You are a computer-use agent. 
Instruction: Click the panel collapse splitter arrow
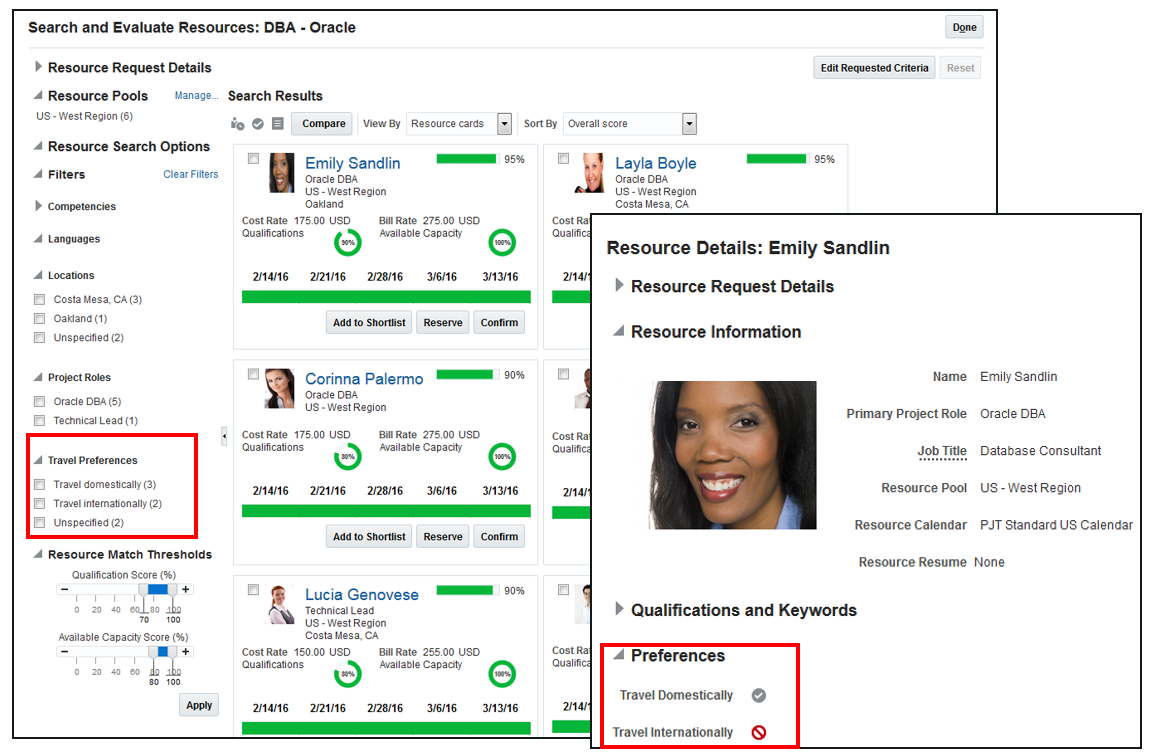(224, 437)
